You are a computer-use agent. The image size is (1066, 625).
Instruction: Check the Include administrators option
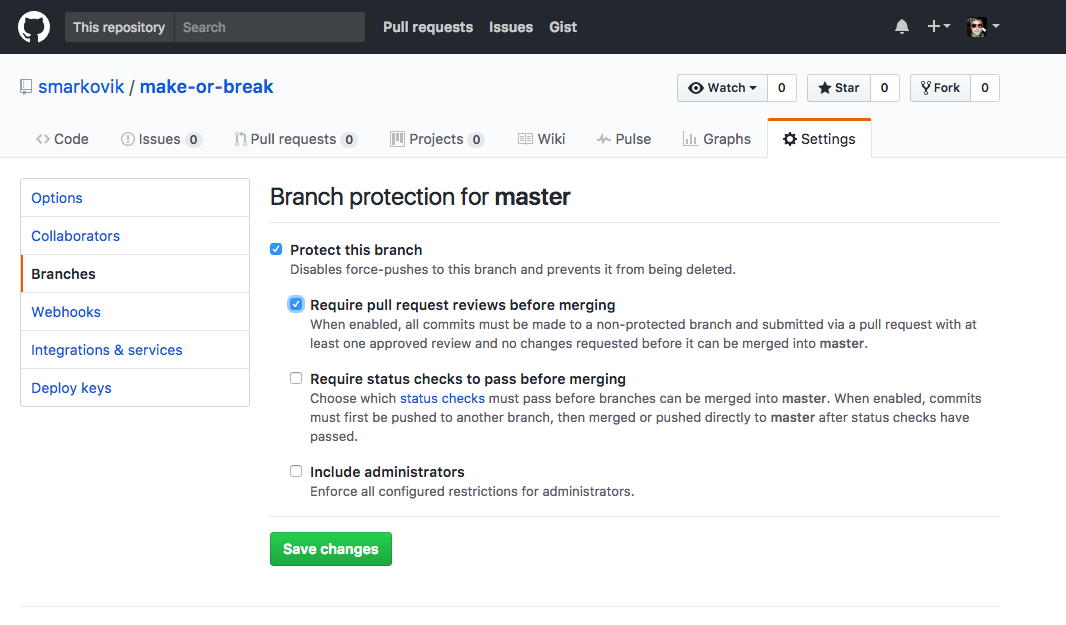coord(296,471)
